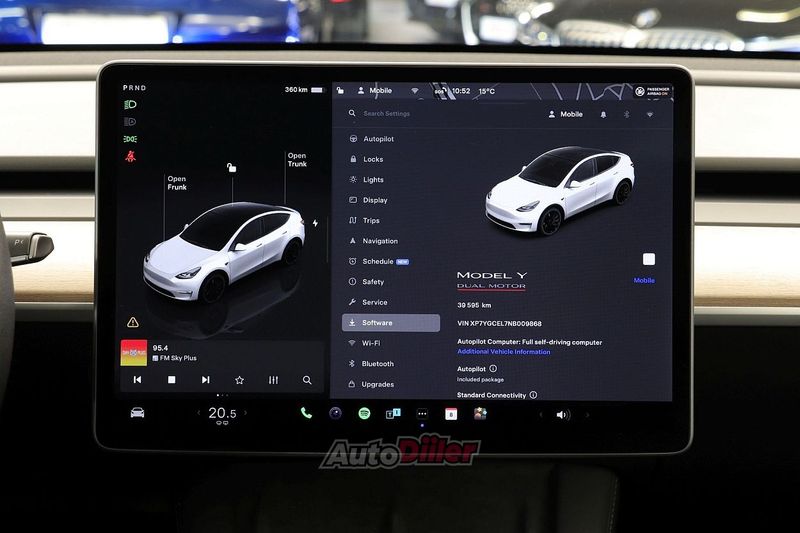The image size is (800, 533).
Task: Increase cabin temperature with right arrow
Action: click(245, 413)
